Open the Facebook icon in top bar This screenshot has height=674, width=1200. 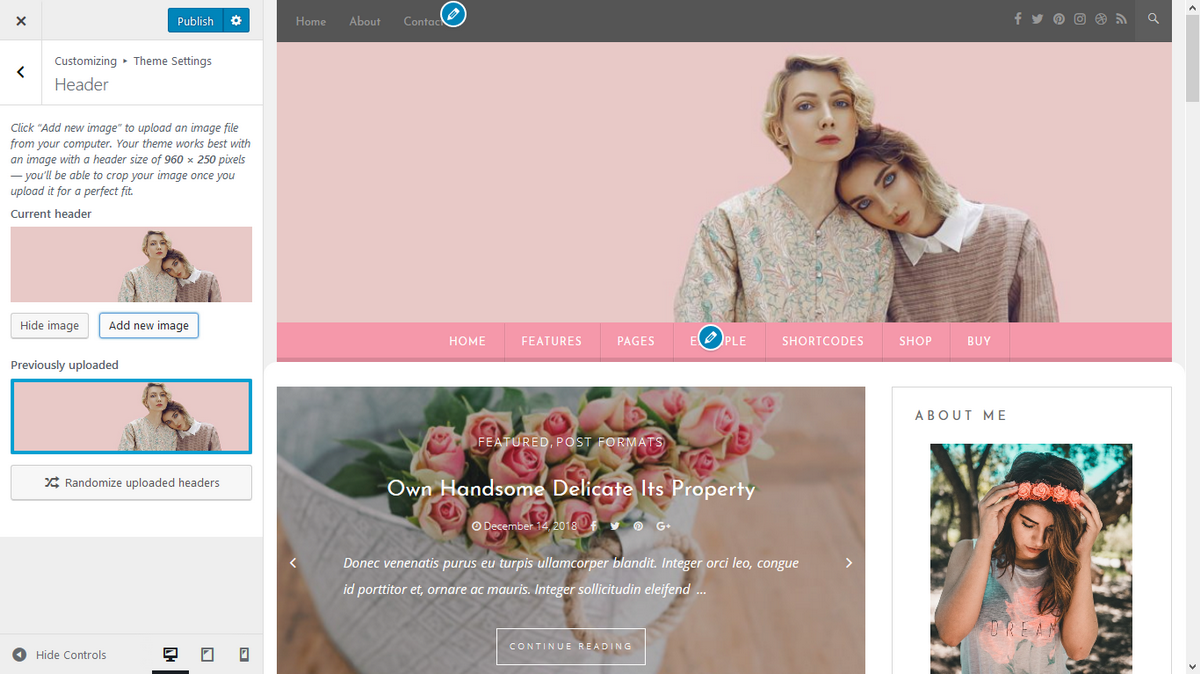(x=1018, y=19)
